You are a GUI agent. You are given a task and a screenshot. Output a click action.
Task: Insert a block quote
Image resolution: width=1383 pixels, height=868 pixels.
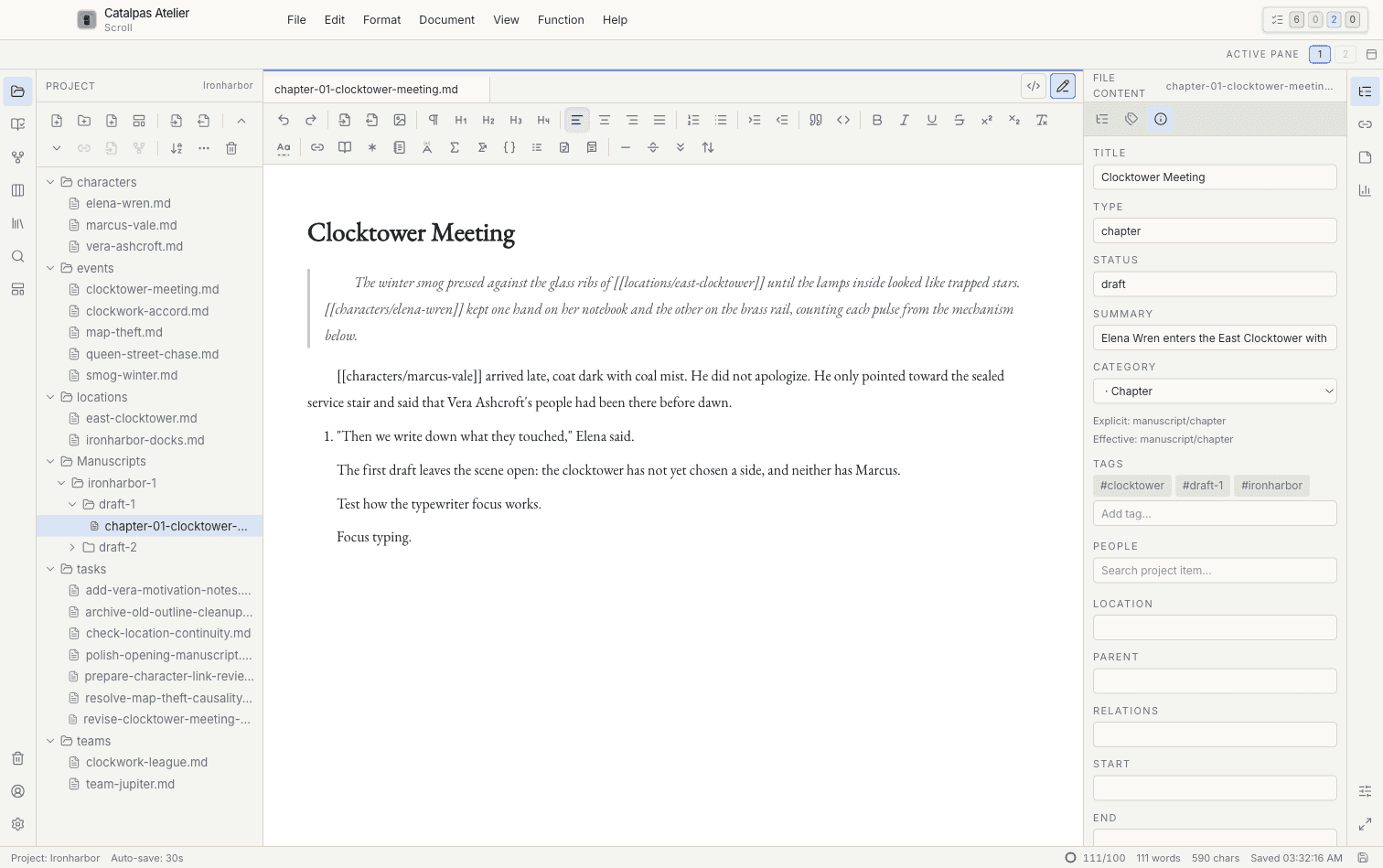[x=816, y=120]
